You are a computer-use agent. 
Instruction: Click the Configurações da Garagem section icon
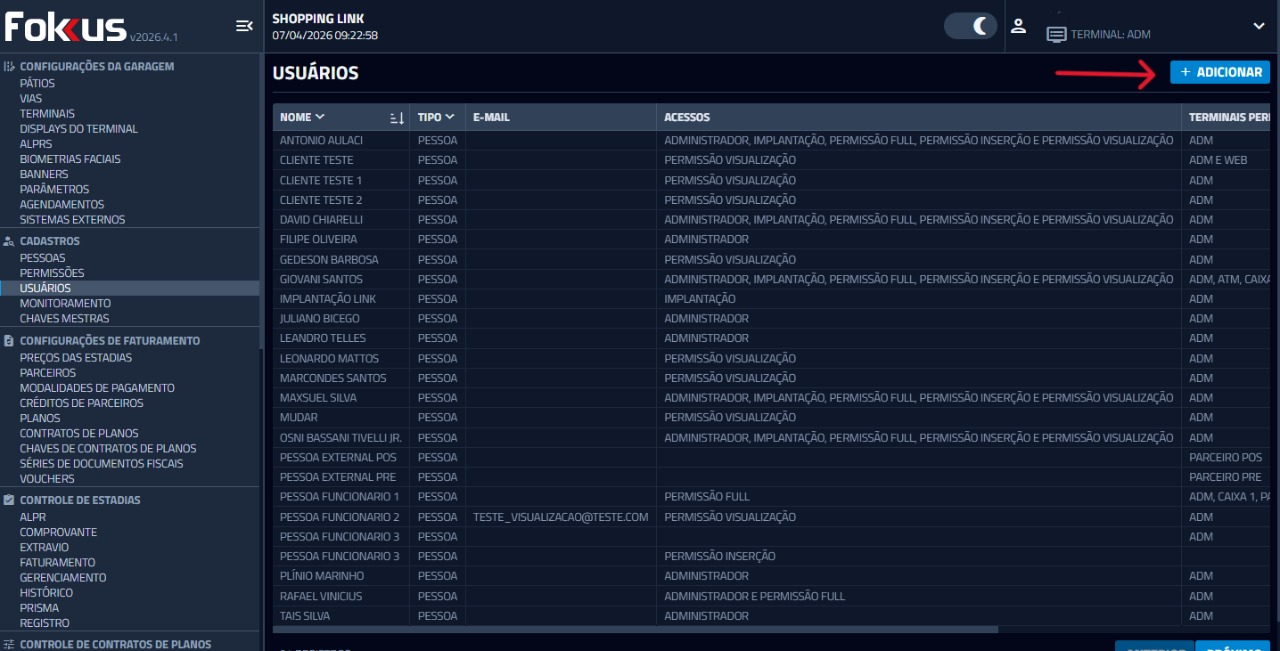[9, 67]
